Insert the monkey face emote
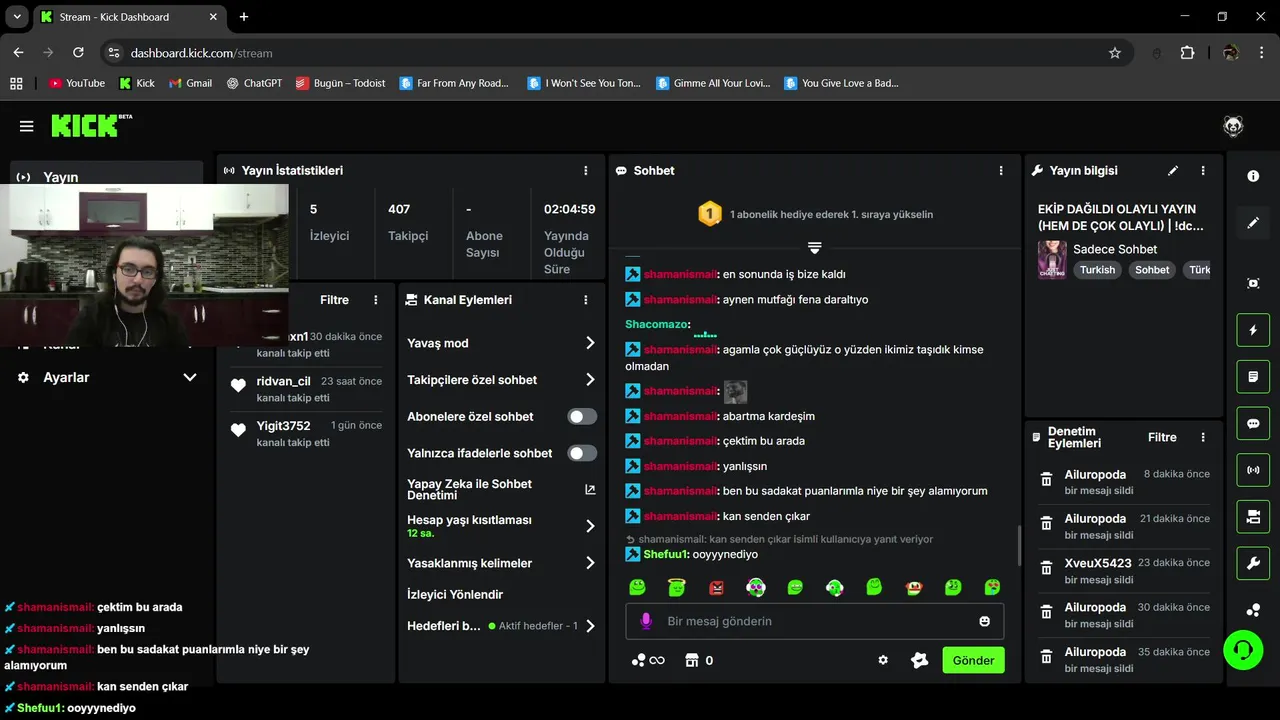This screenshot has width=1280, height=720. coord(914,587)
